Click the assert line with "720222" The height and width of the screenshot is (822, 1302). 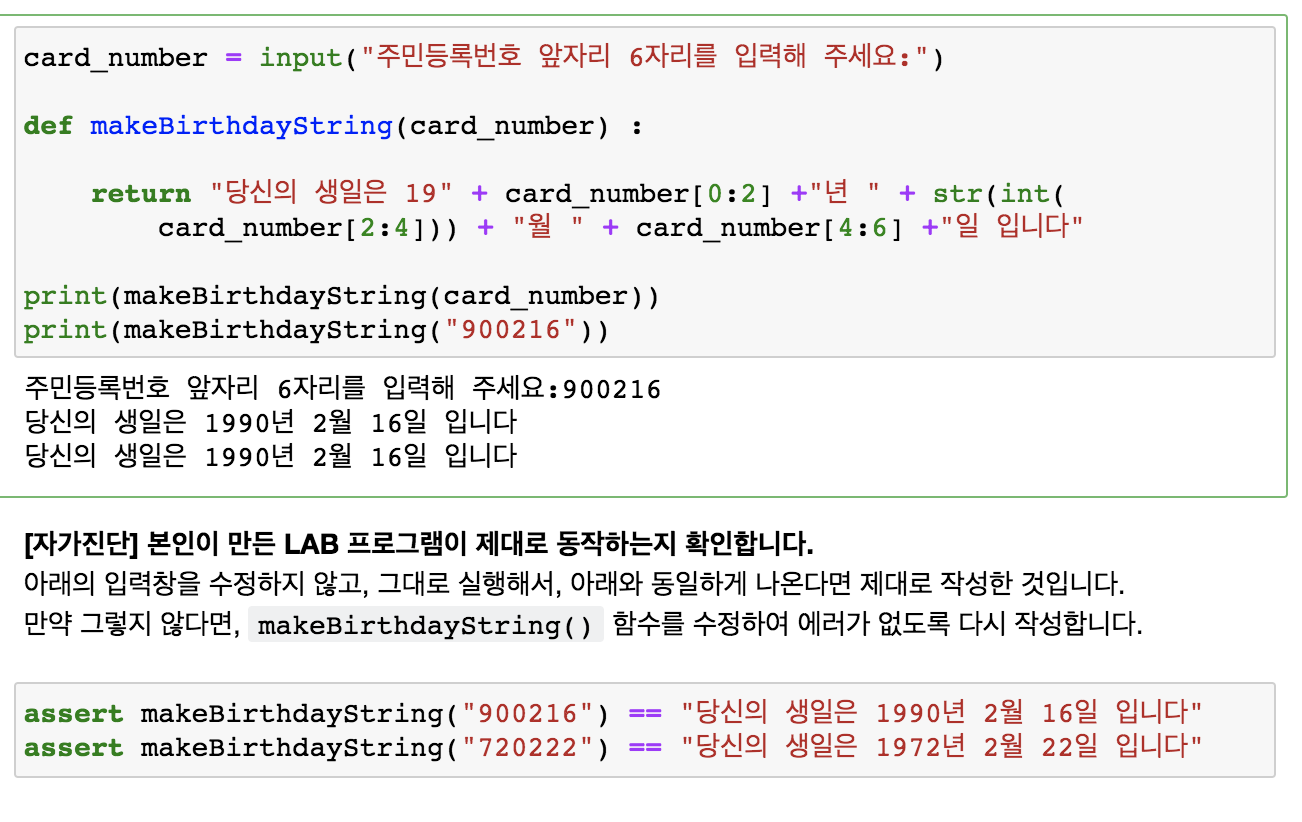coord(613,748)
